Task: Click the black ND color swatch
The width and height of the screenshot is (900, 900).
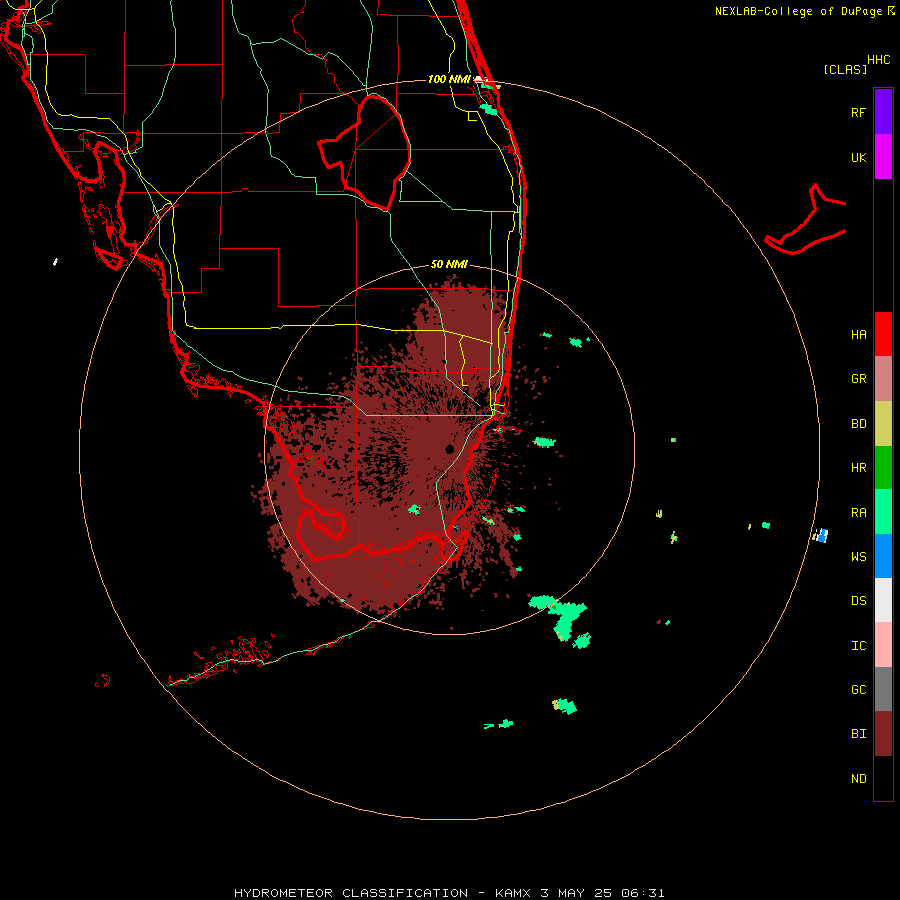Action: [x=883, y=778]
